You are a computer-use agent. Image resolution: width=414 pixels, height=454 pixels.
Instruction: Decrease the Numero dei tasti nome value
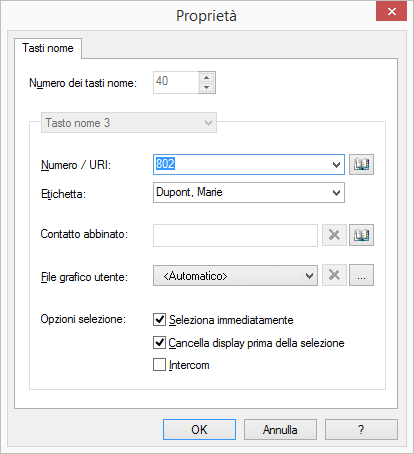[x=207, y=88]
